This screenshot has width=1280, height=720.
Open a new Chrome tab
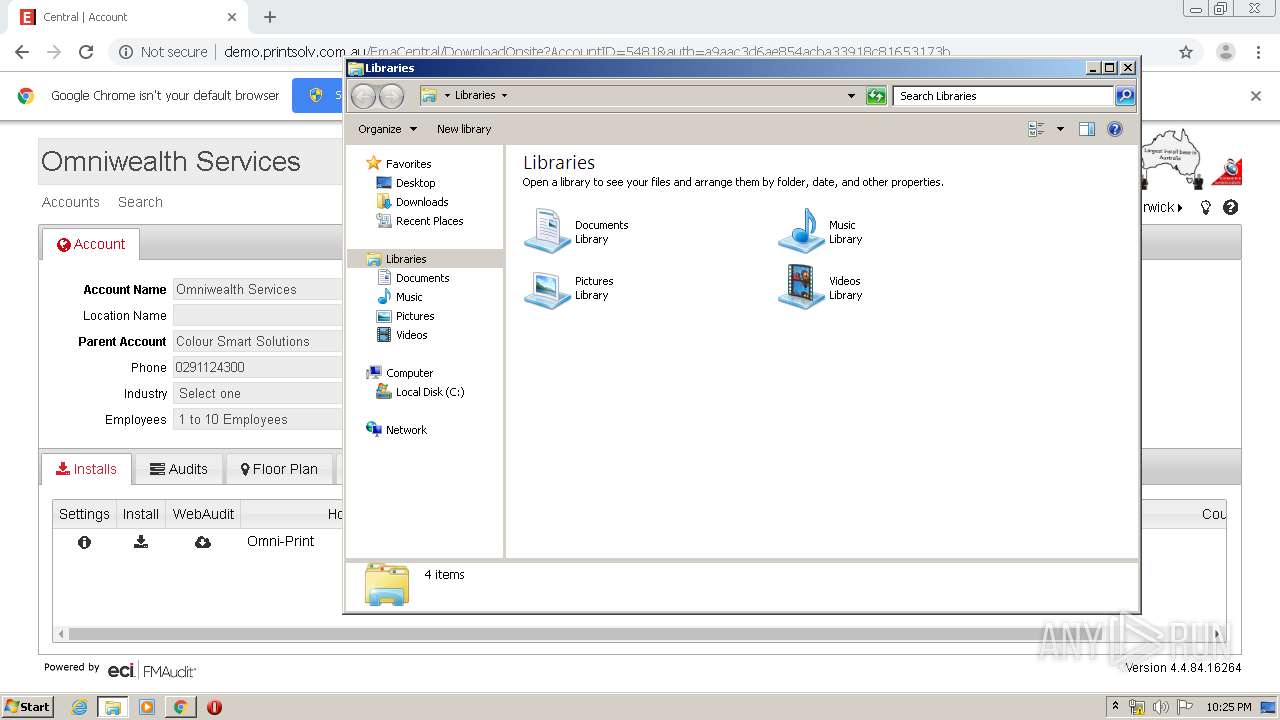click(270, 17)
